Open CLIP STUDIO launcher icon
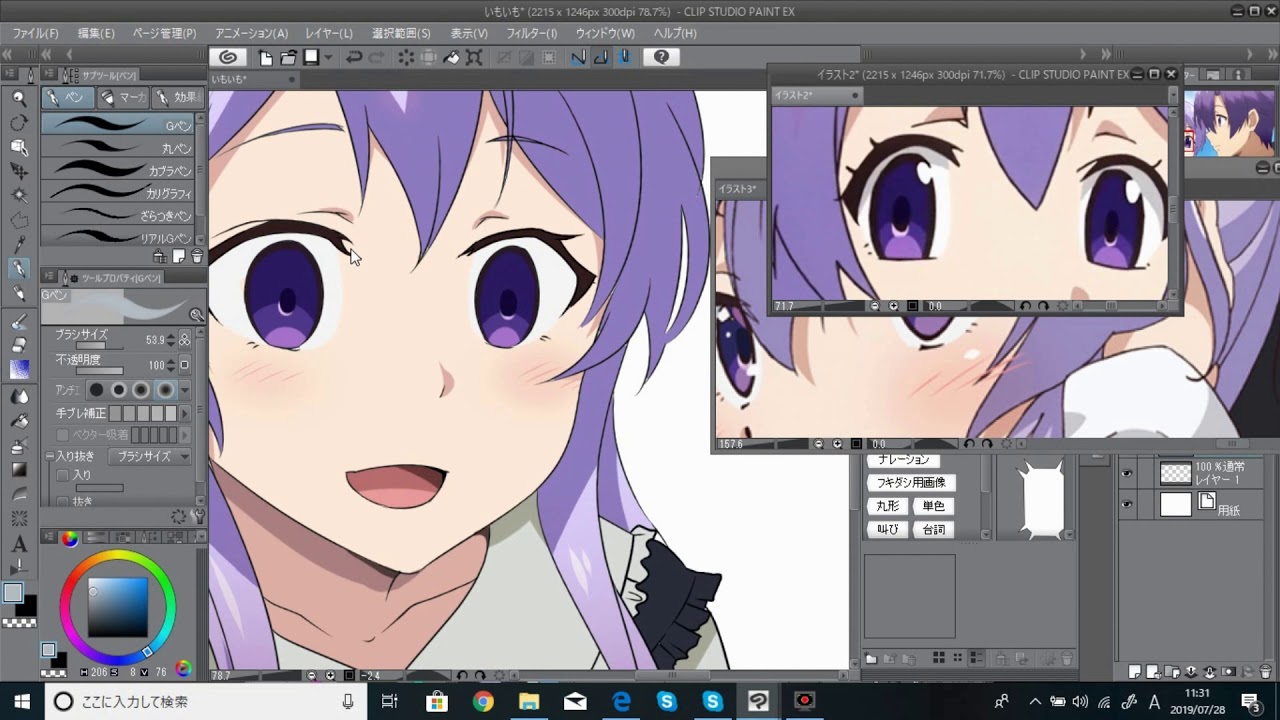The image size is (1280, 720). click(228, 57)
